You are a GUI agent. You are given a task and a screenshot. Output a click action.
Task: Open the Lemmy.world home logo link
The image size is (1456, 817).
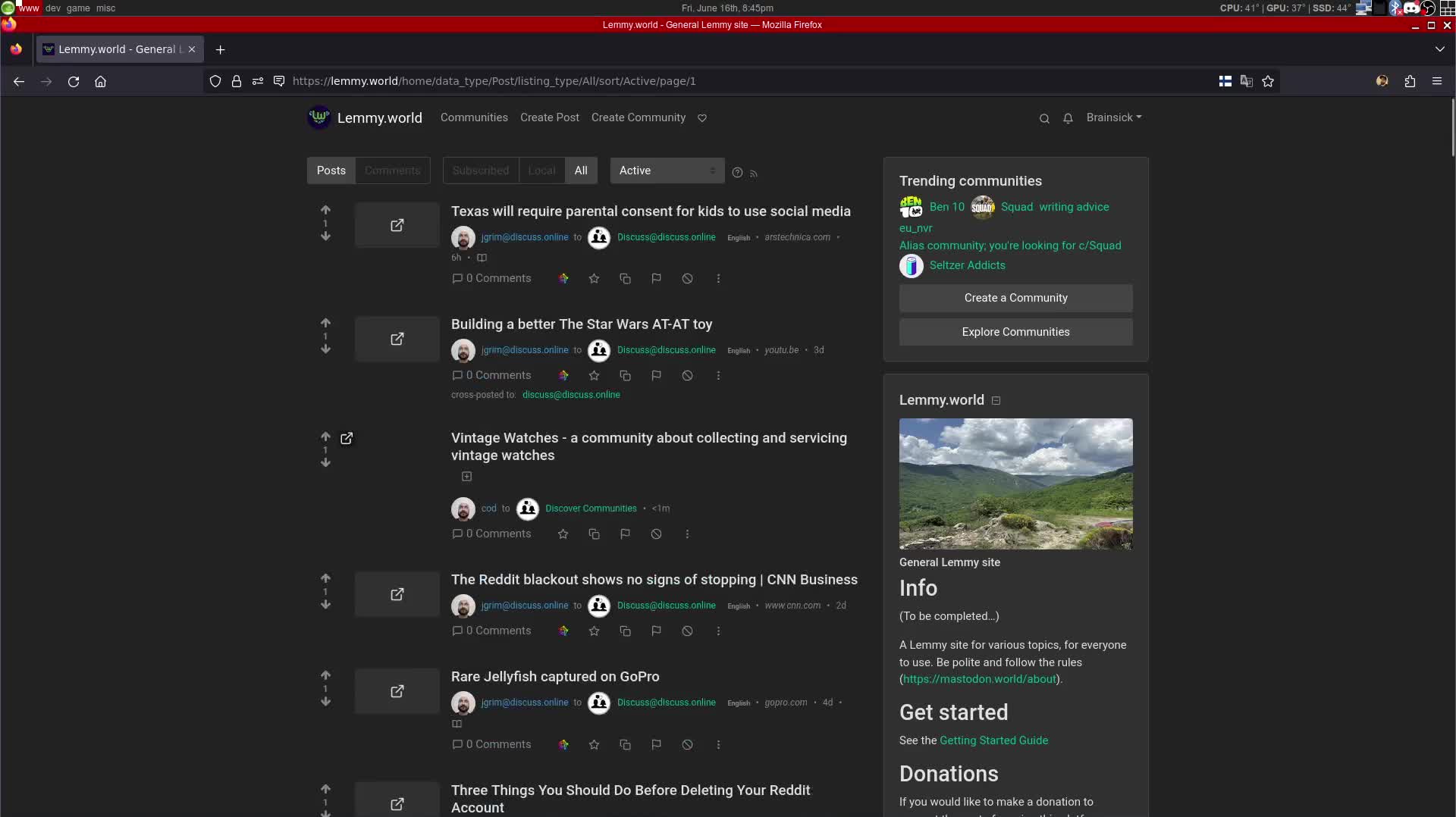[366, 117]
